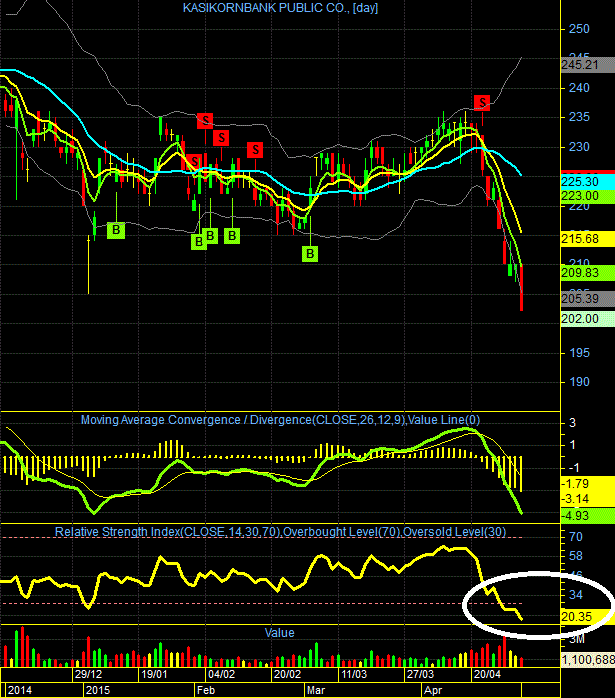
Task: Click the 04/02 date label
Action: pyautogui.click(x=221, y=674)
